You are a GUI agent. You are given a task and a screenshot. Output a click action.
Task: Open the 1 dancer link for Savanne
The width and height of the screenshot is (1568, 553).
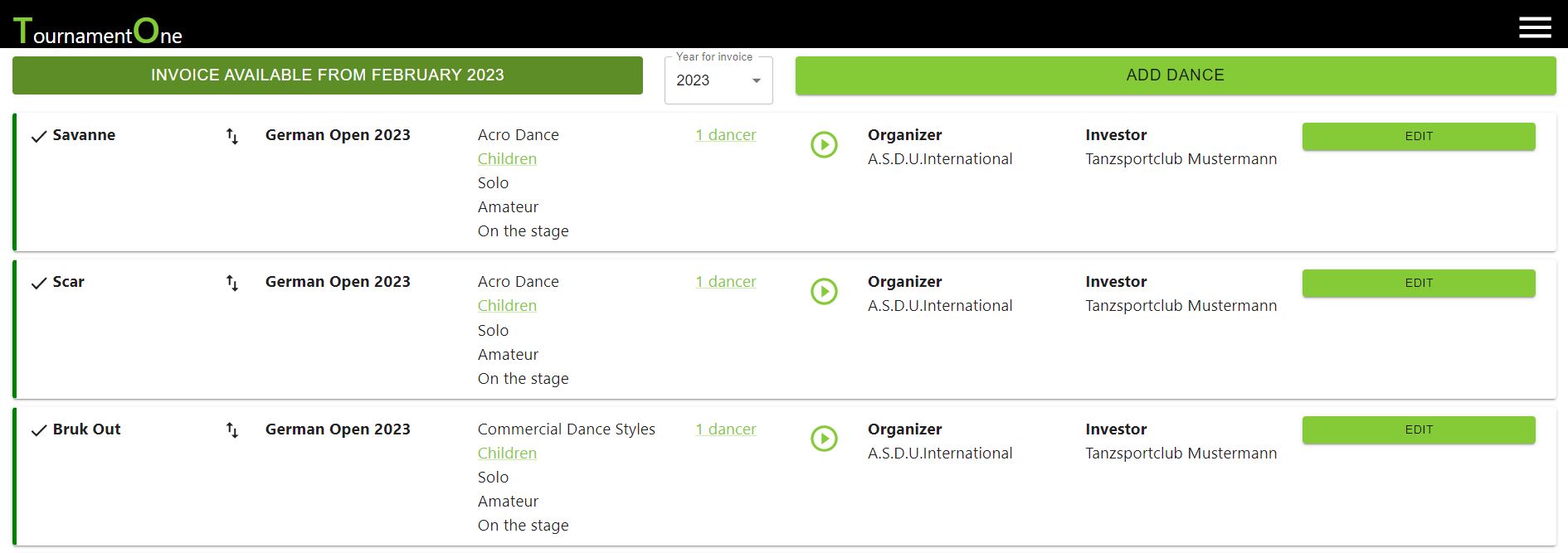(x=725, y=134)
